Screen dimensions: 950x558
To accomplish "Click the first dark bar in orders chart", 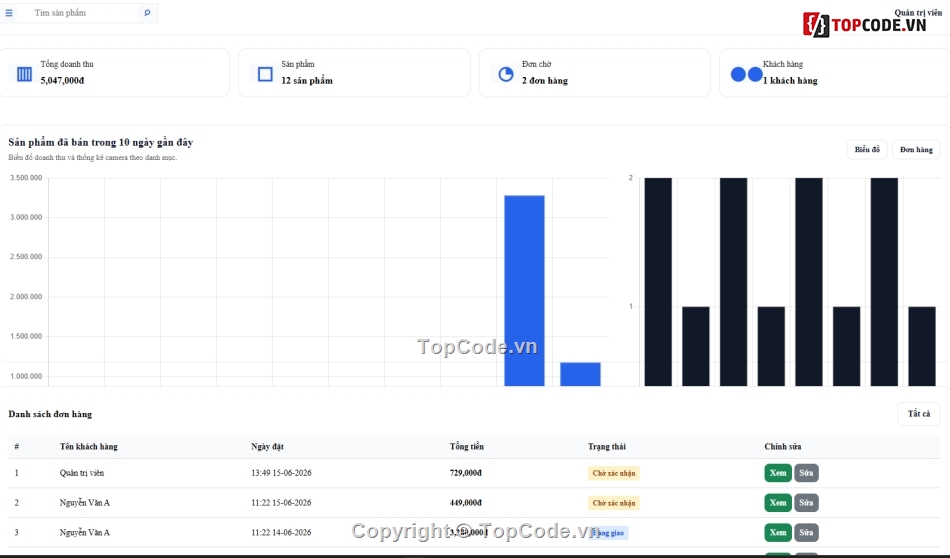I will click(x=658, y=282).
